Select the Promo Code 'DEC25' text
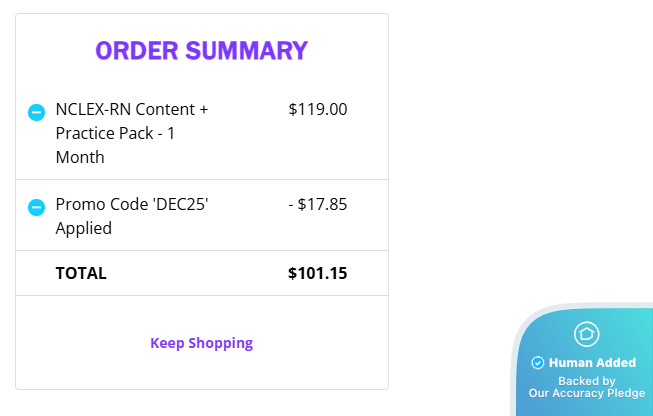Viewport: 653px width, 416px height. (x=131, y=204)
